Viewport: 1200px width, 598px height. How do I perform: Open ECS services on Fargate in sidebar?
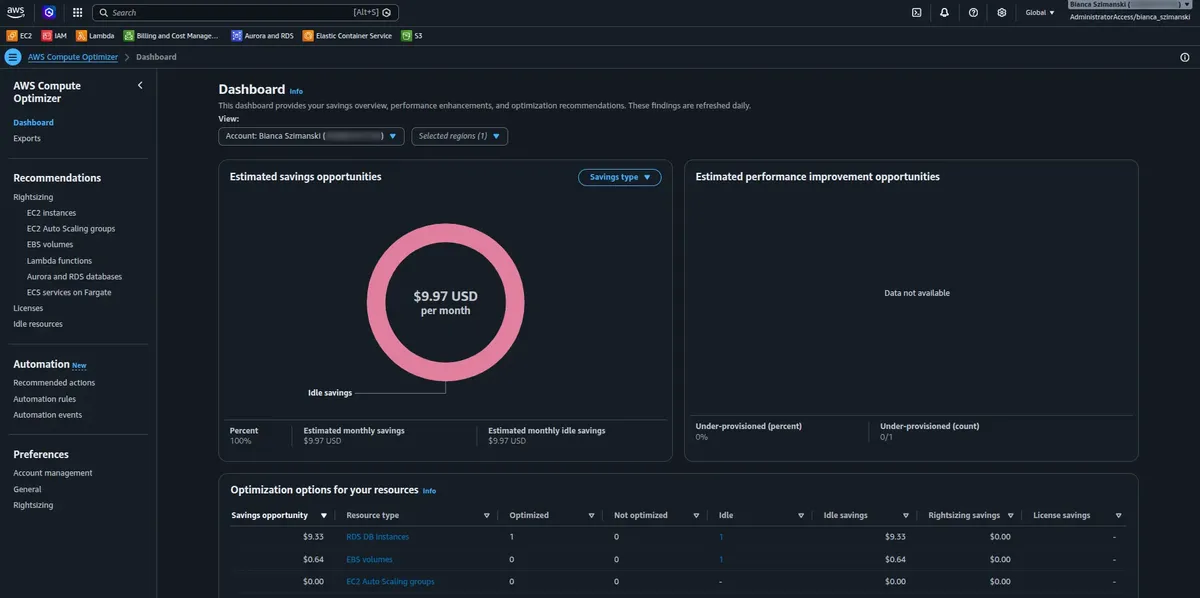(69, 292)
